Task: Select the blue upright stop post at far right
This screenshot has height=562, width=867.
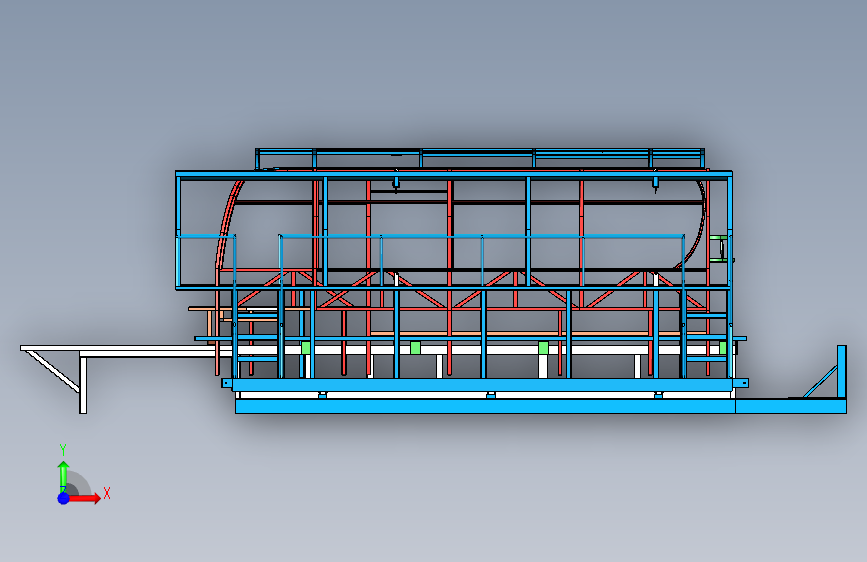Action: [842, 372]
